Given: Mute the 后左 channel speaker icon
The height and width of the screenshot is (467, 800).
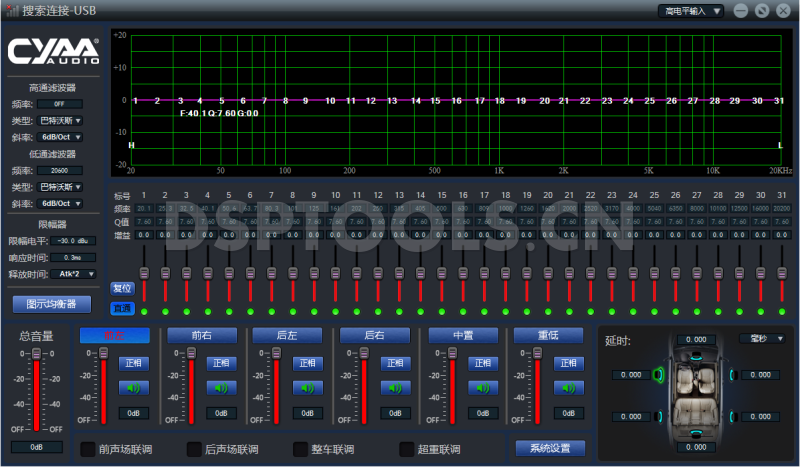Looking at the screenshot, I should coord(308,388).
